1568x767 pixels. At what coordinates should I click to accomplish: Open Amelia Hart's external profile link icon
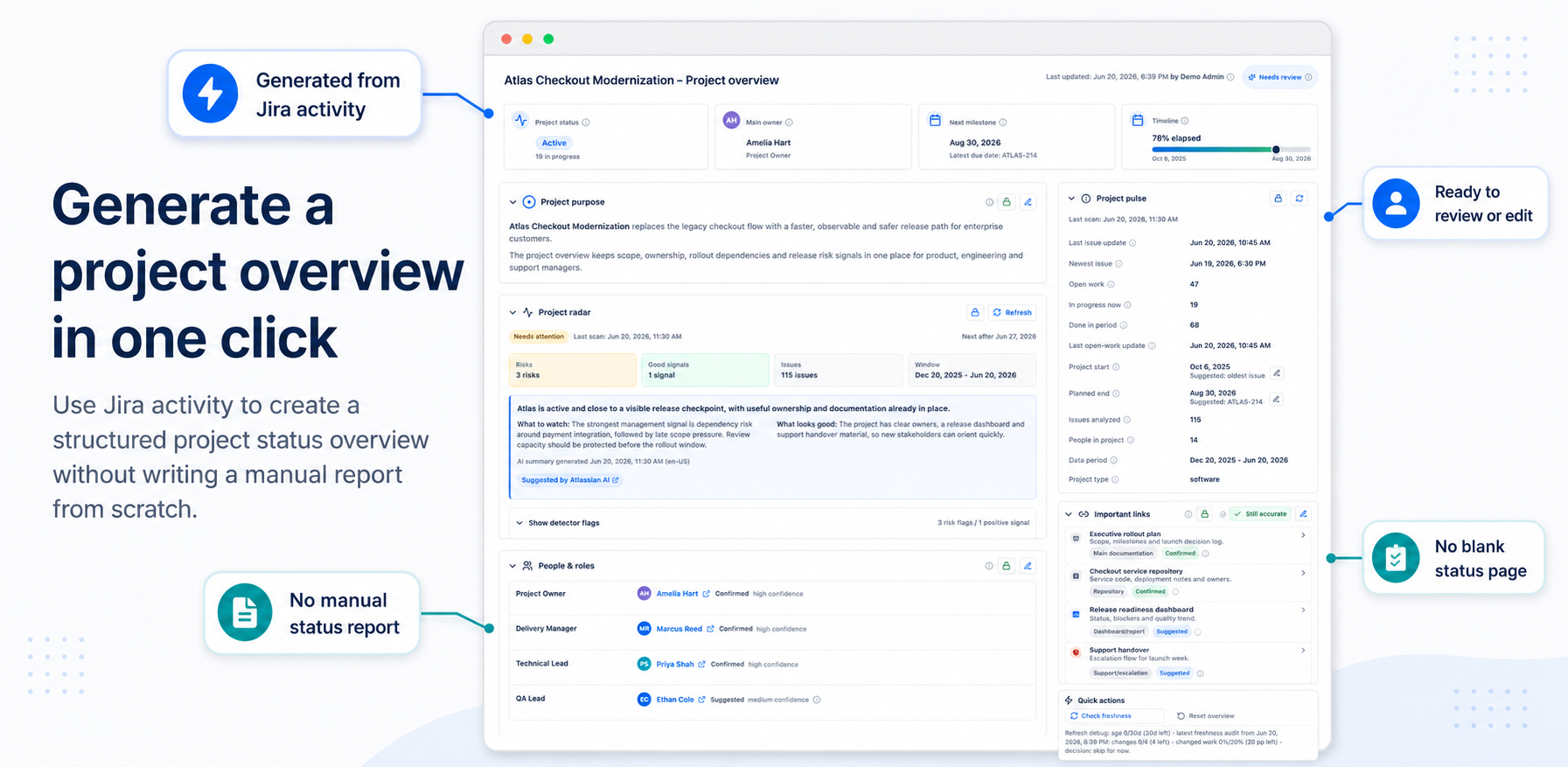pyautogui.click(x=707, y=594)
